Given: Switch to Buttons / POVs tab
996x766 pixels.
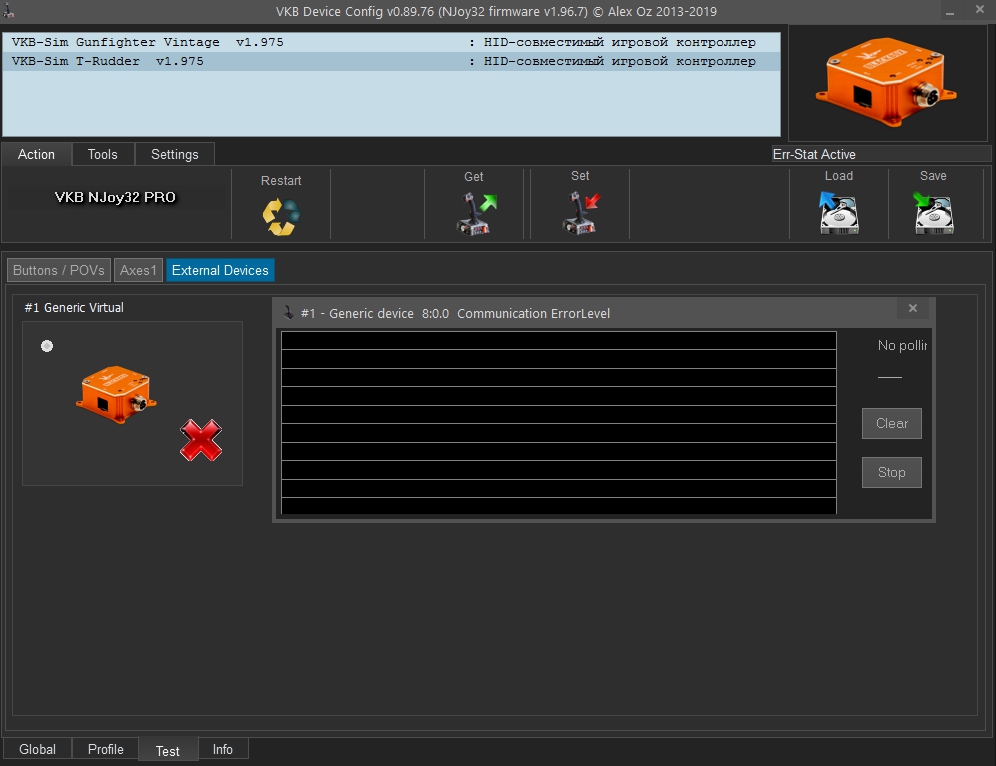Looking at the screenshot, I should point(58,270).
